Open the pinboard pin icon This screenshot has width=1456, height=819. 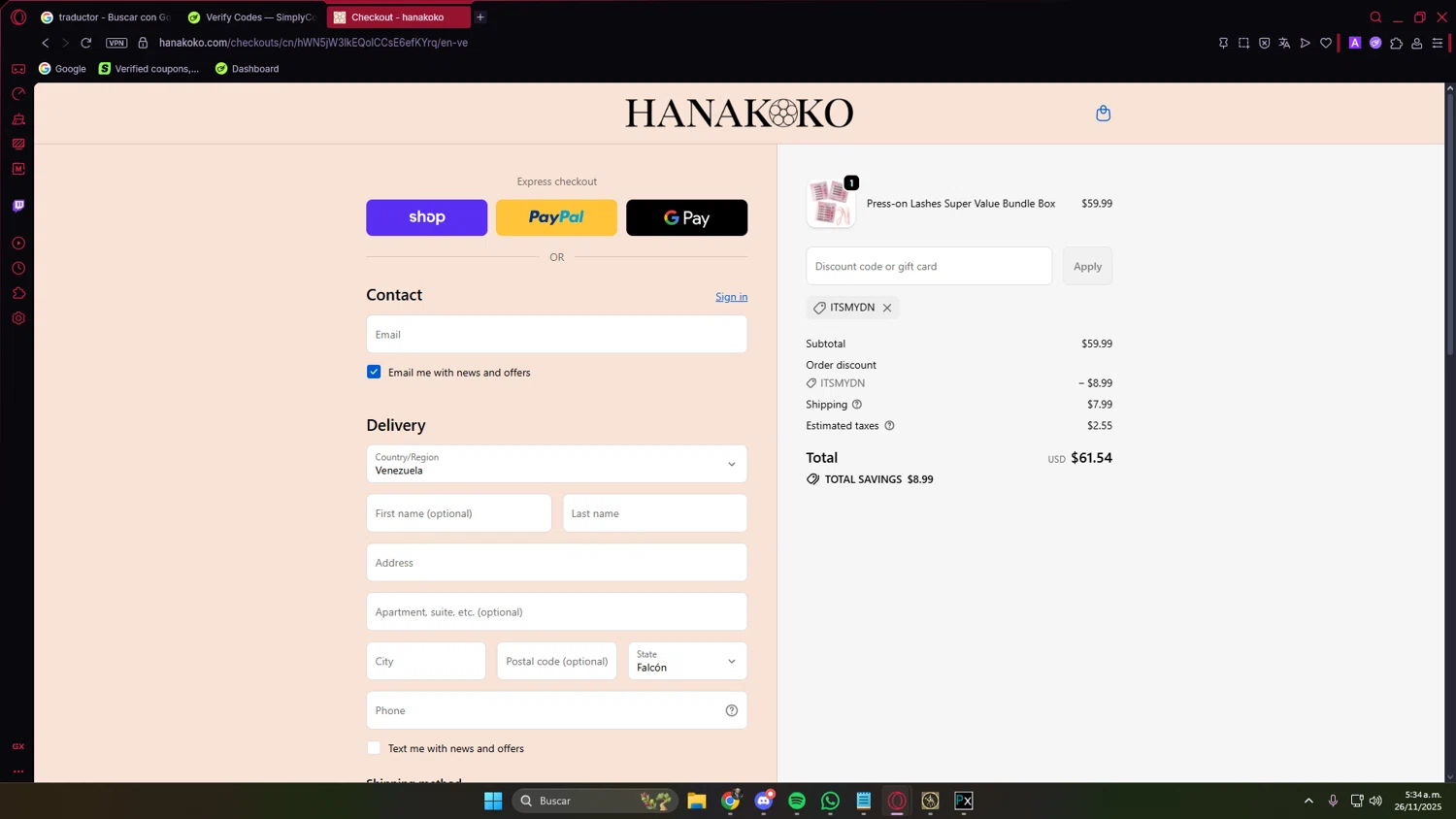pyautogui.click(x=1223, y=43)
